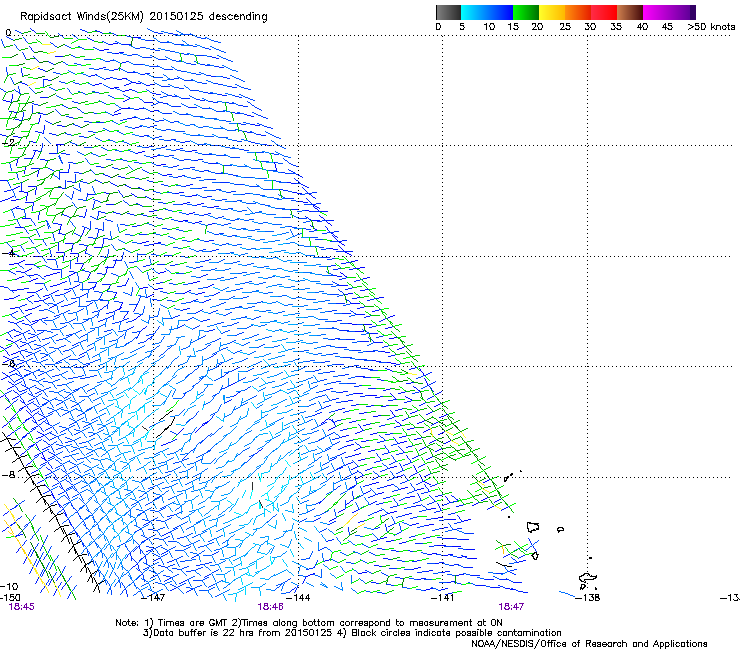740x650 pixels.
Task: Click the green 15-20 knots color segment
Action: point(526,12)
